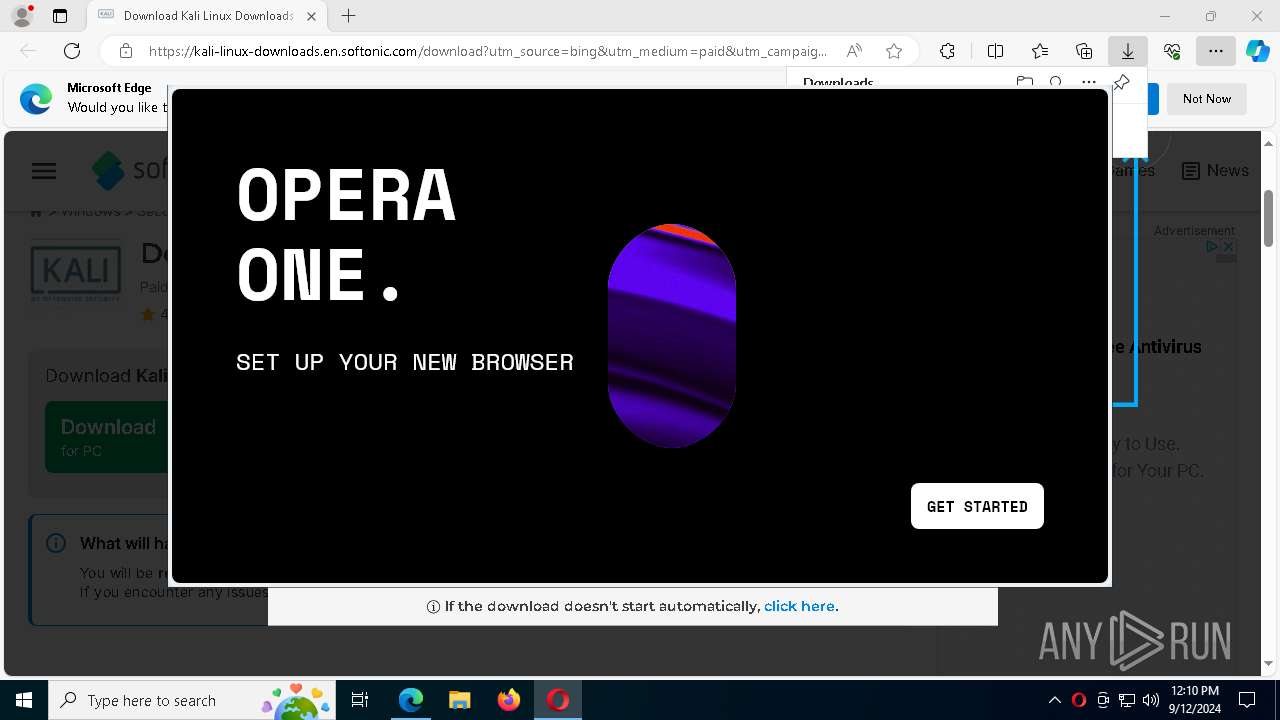Open the clock showing 12:10 PM
This screenshot has width=1280, height=720.
point(1194,700)
